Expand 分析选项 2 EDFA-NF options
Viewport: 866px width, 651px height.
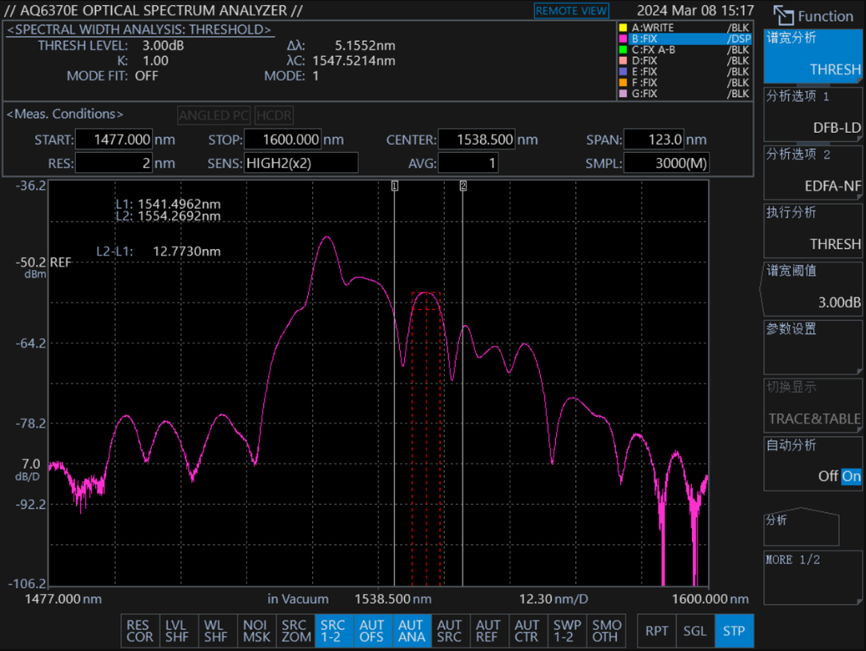812,171
